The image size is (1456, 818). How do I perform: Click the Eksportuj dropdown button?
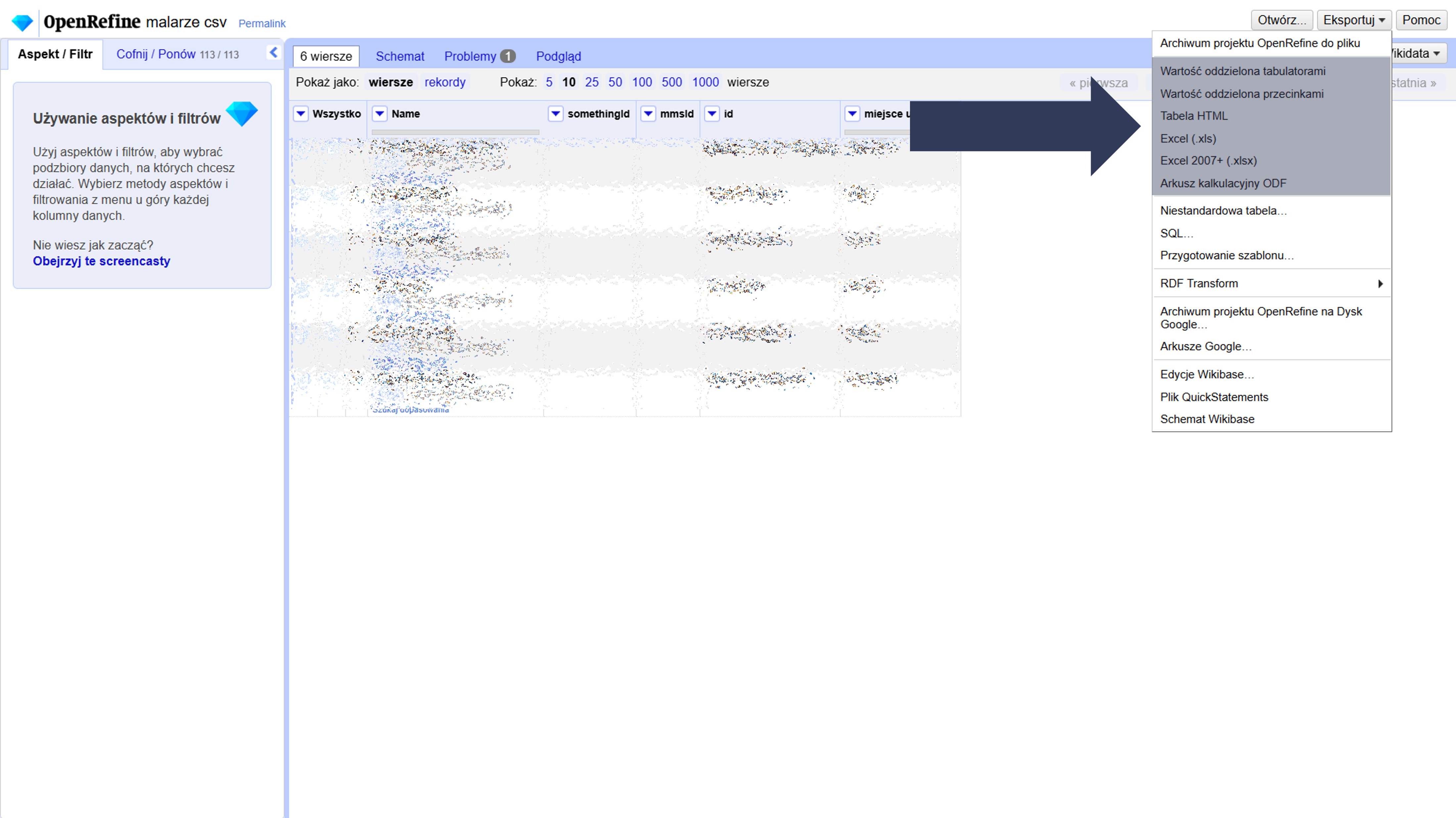click(1354, 20)
